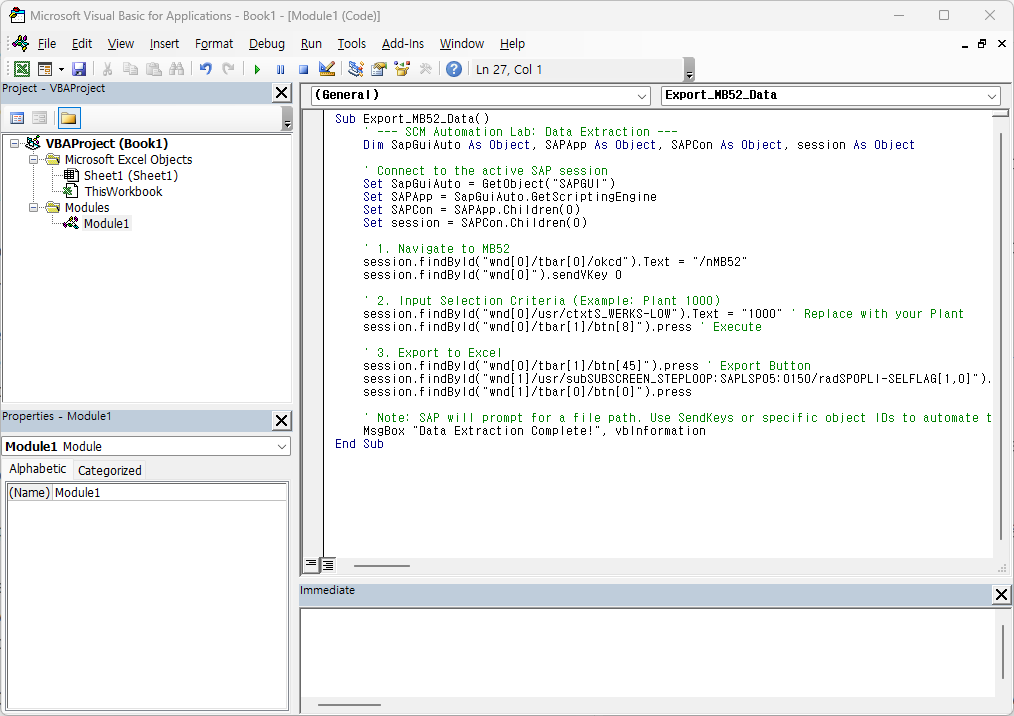Open the Project Explorer toolbar icon
The image size is (1014, 716).
tap(355, 69)
